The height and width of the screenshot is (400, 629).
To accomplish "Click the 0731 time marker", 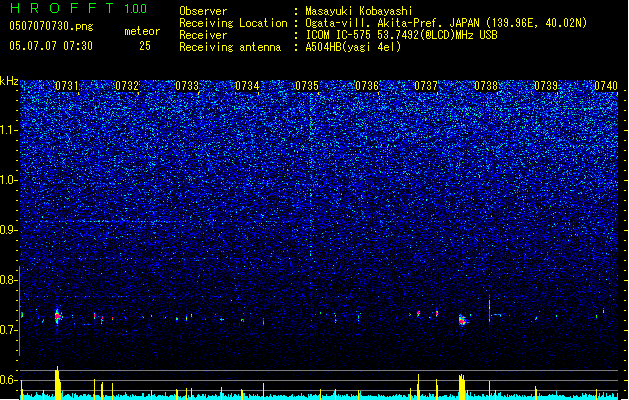I will click(x=67, y=86).
